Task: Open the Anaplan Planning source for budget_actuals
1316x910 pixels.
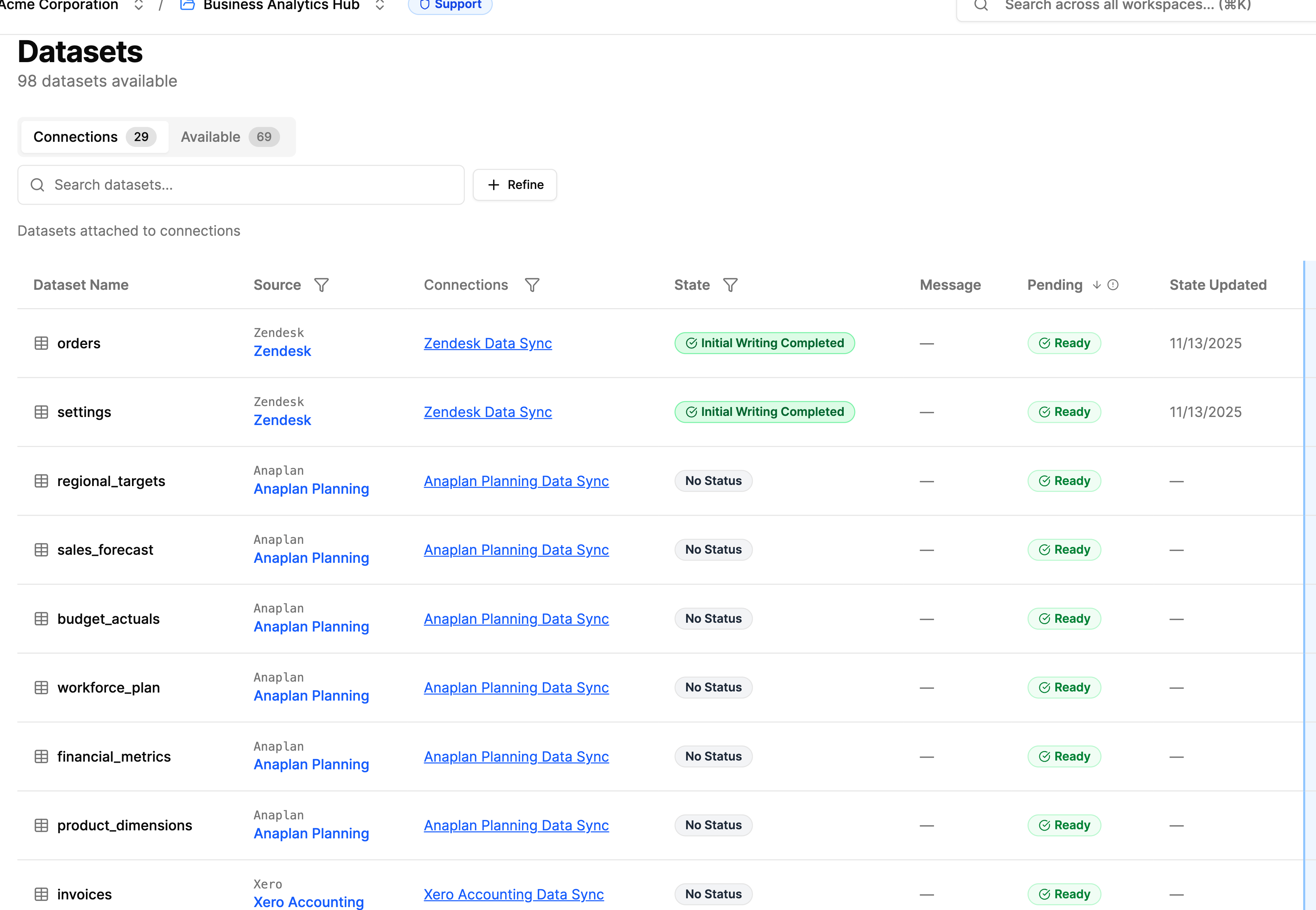Action: [311, 627]
